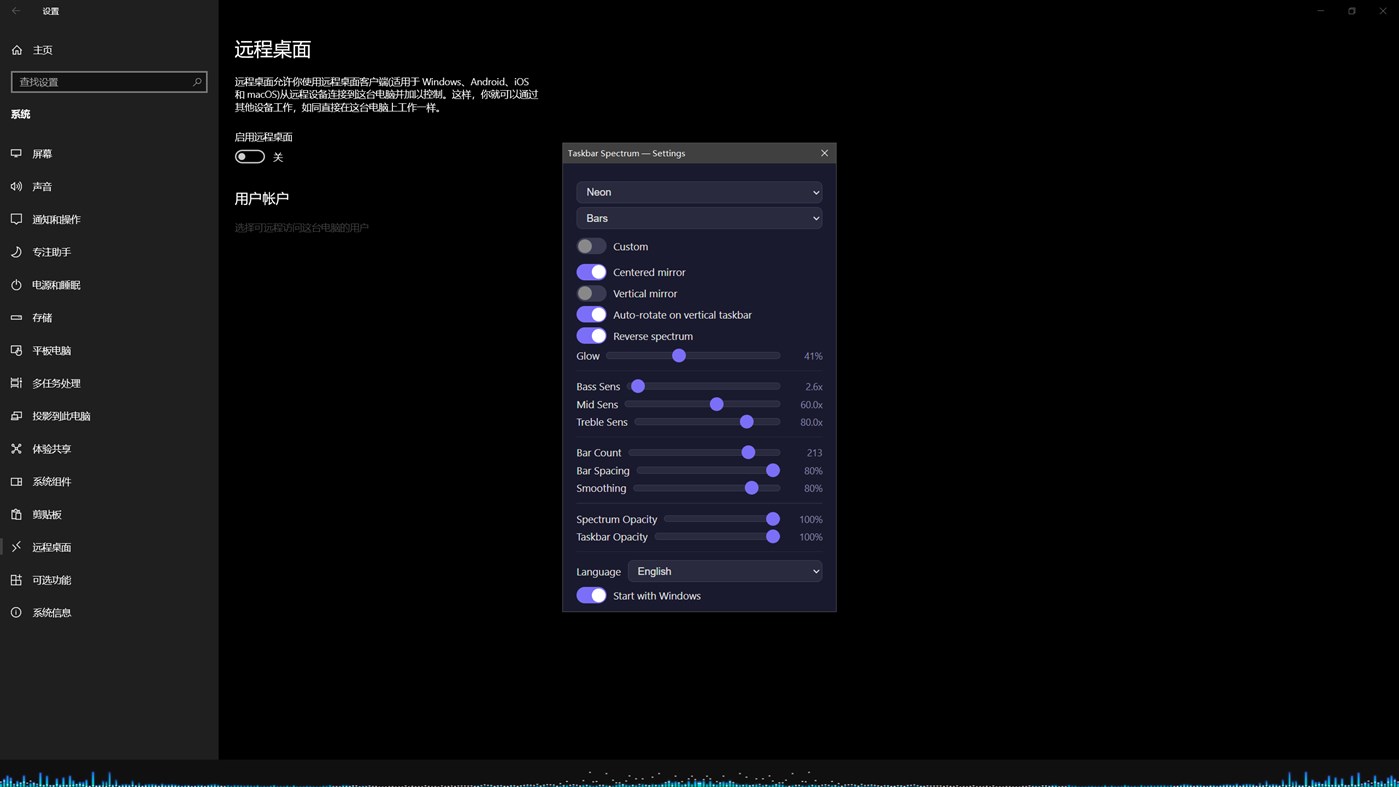Click the Glow value 41%
The image size is (1399, 787).
tap(813, 356)
